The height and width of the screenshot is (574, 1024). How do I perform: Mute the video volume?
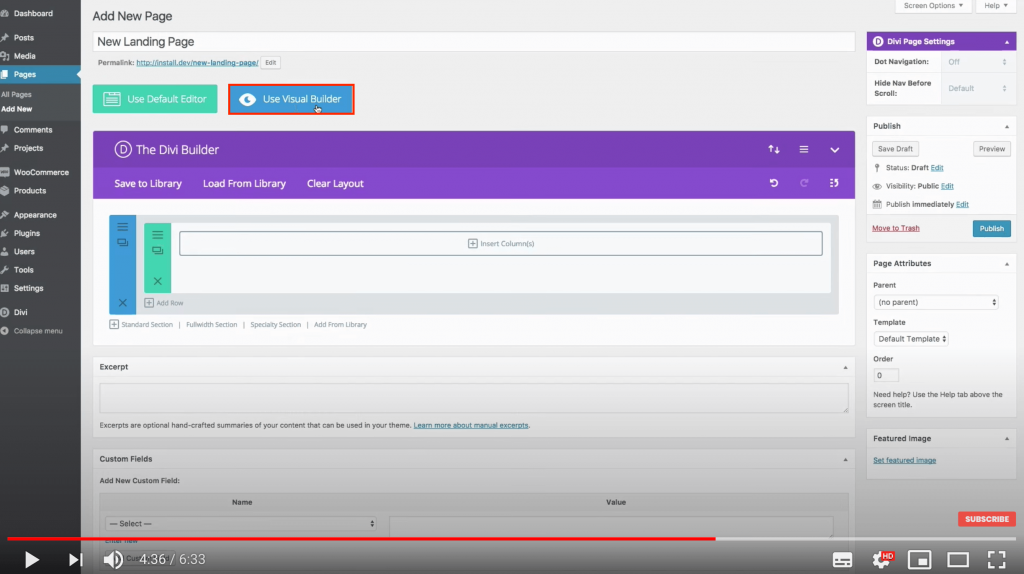tap(112, 560)
